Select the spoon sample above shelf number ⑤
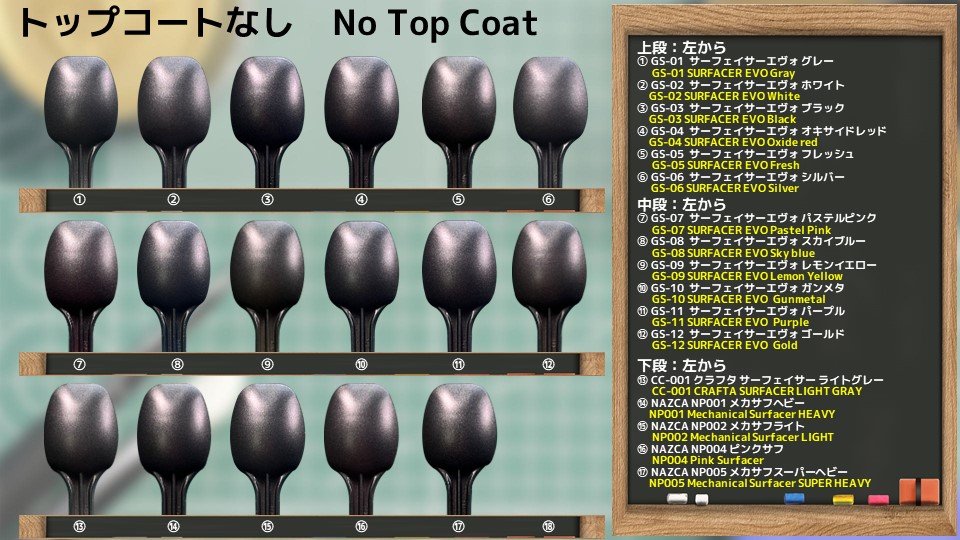This screenshot has height=540, width=960. click(x=459, y=122)
